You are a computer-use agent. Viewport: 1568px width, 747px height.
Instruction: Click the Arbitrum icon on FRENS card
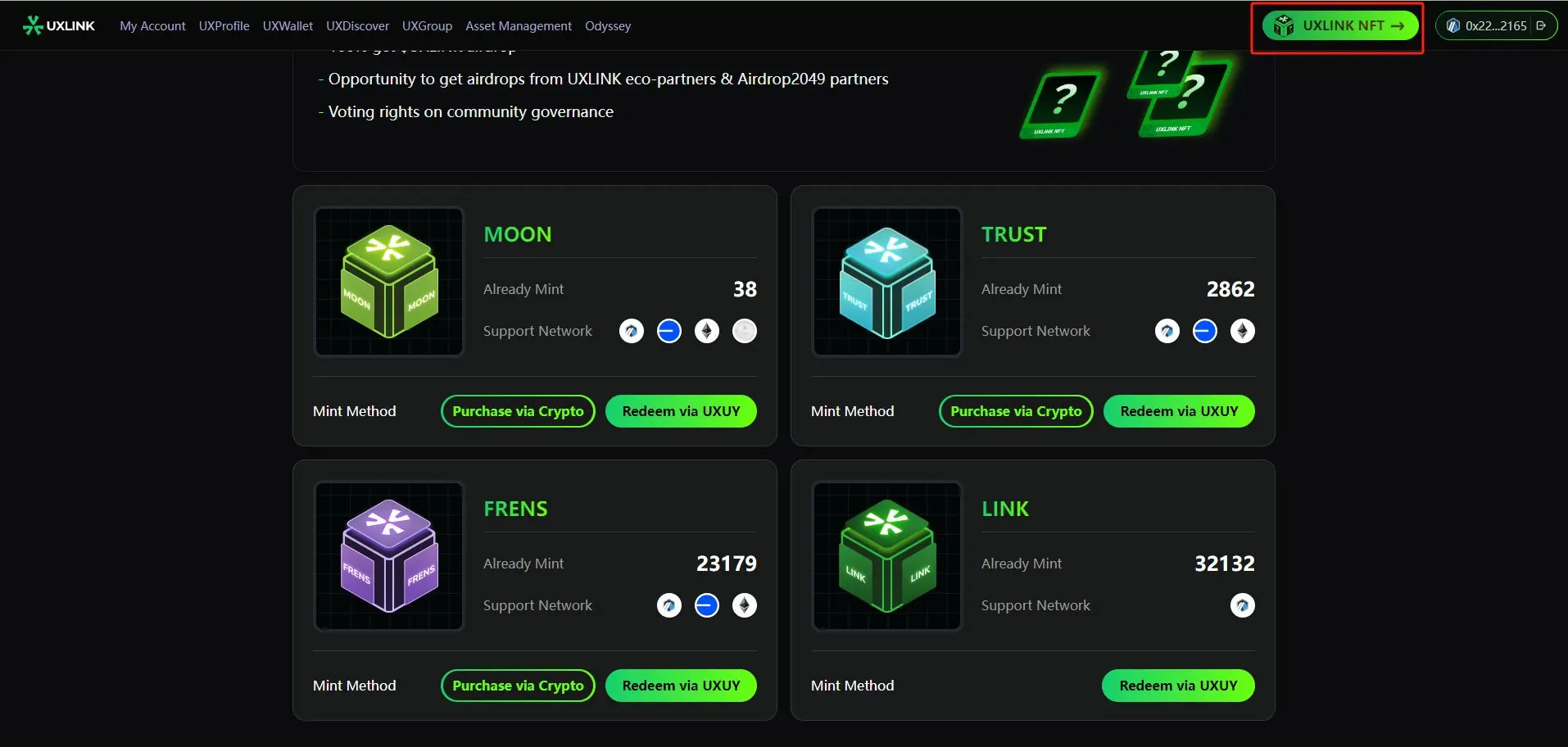(669, 605)
